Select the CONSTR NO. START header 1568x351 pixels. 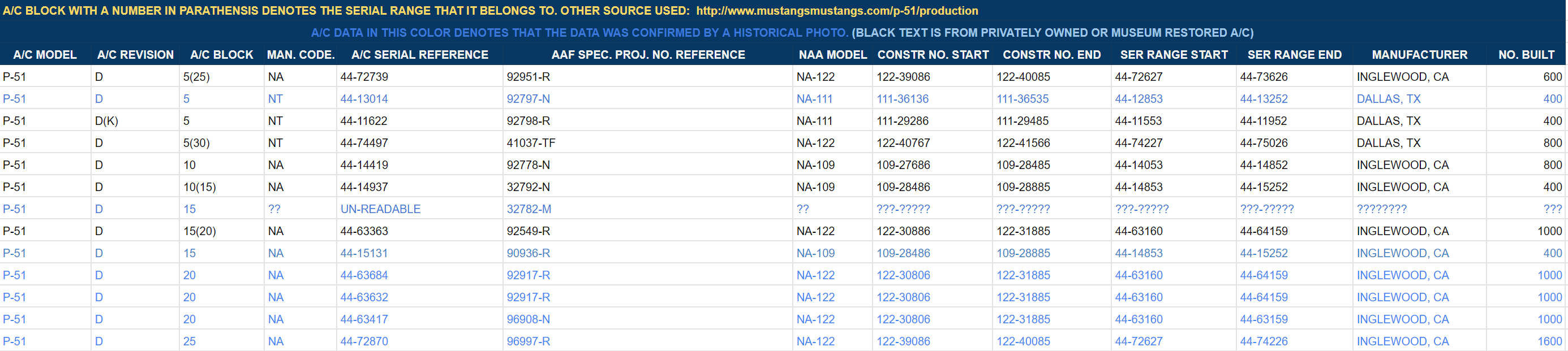[x=933, y=55]
